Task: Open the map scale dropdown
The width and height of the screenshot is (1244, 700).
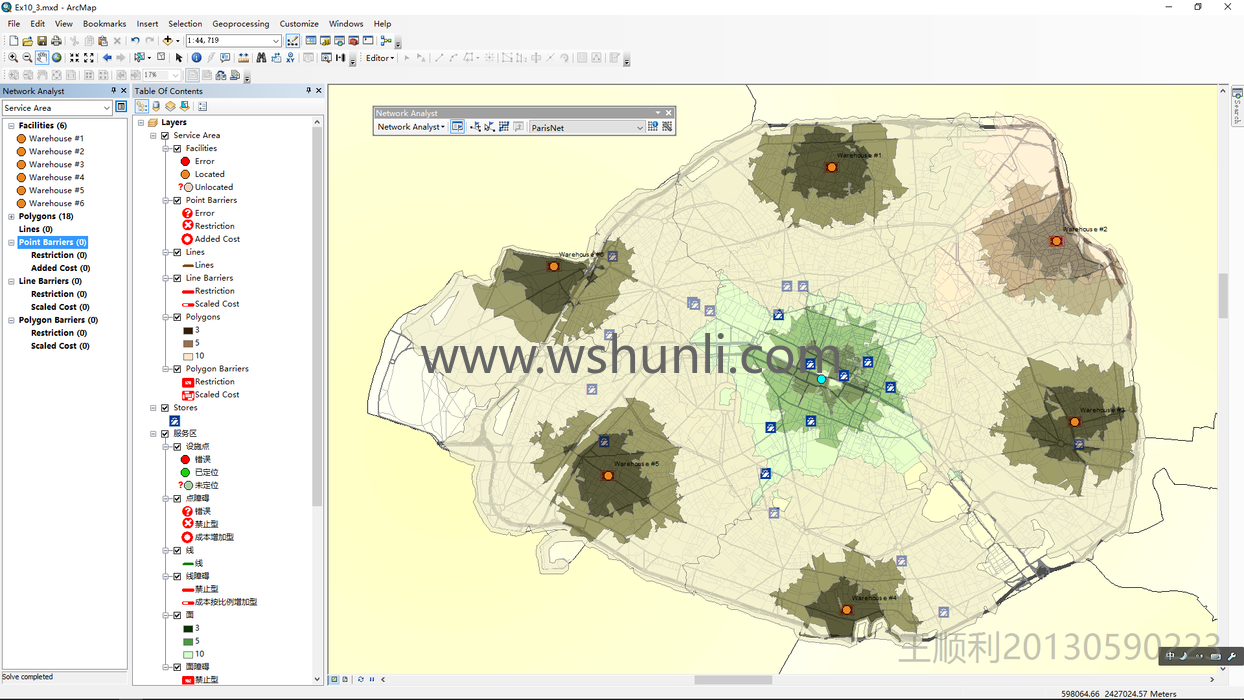Action: click(276, 41)
